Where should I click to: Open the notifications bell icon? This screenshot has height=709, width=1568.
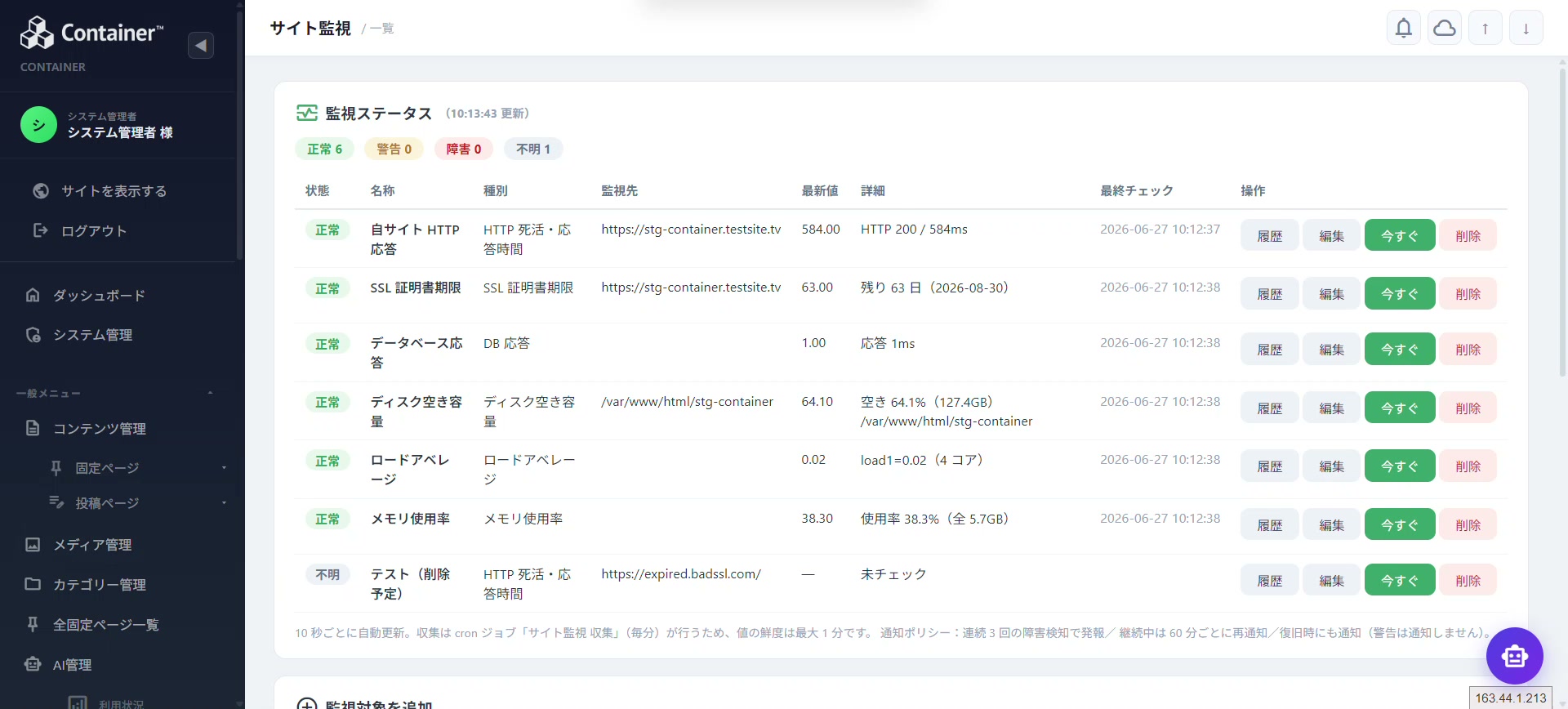pos(1404,29)
